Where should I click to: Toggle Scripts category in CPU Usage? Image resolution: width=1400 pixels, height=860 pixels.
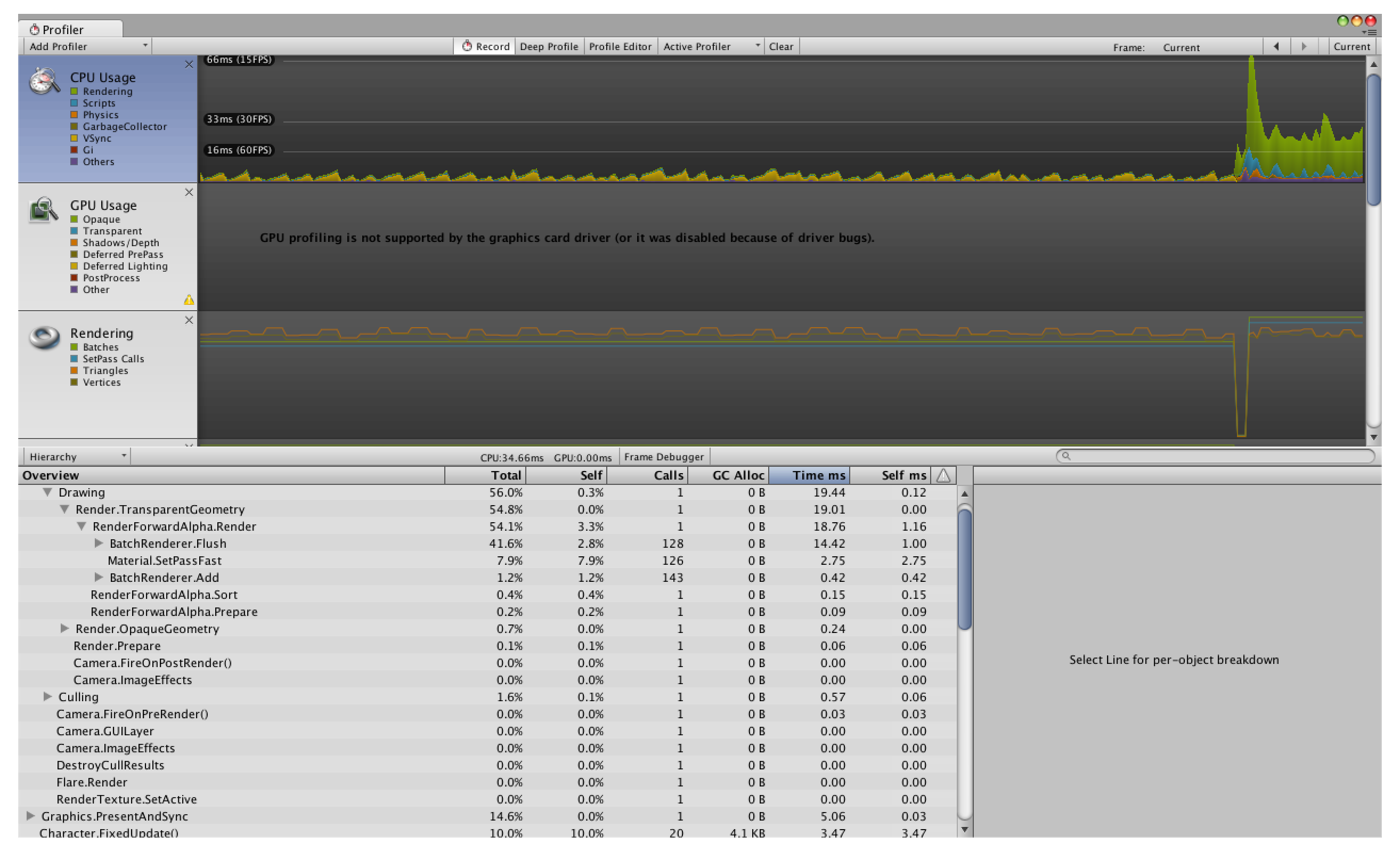point(74,103)
